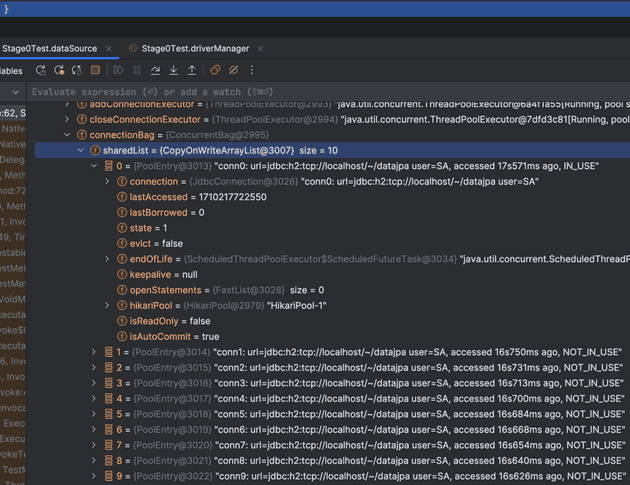Select the isReadOnly = false row

332,321
